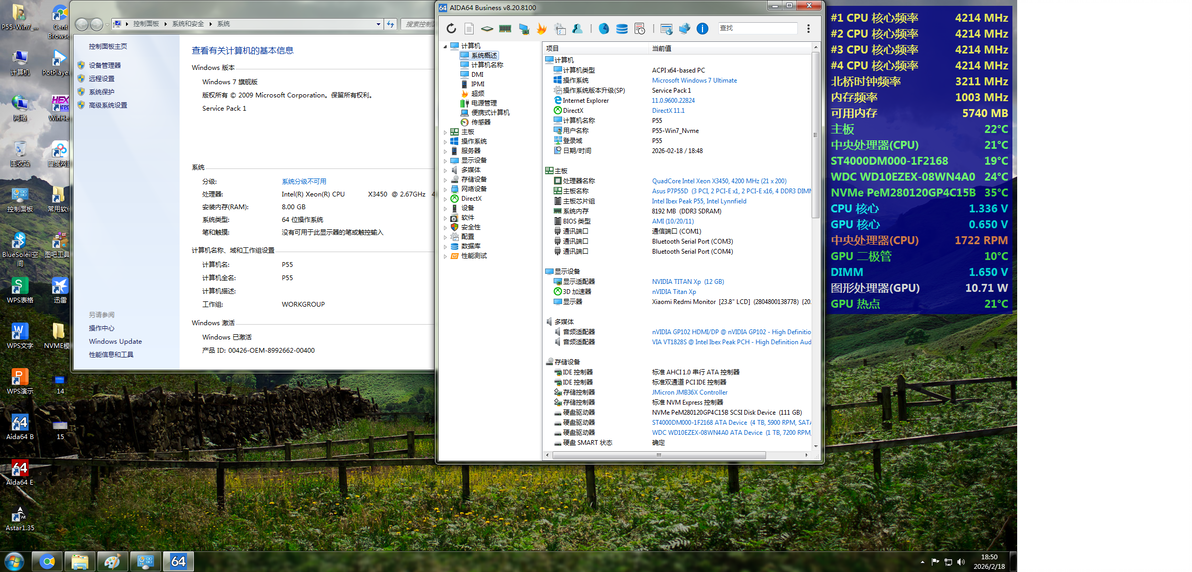This screenshot has width=1192, height=572.
Task: Click the Control Panel address bar path
Action: 249,24
